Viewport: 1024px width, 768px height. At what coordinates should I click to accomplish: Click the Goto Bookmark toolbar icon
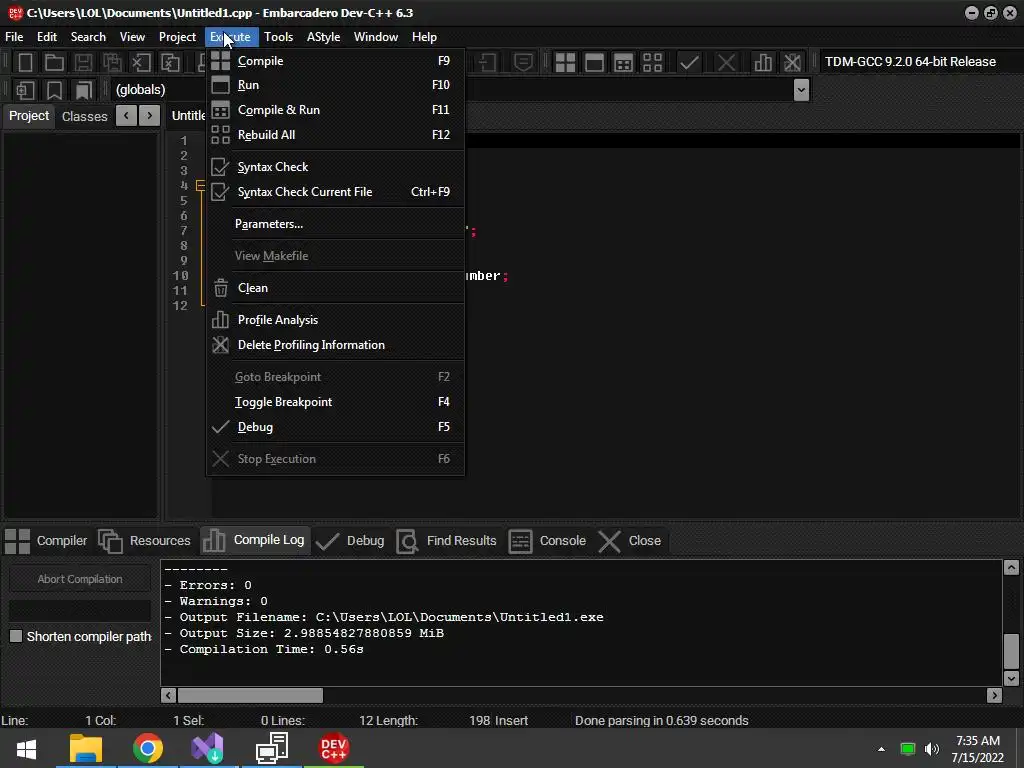click(84, 90)
